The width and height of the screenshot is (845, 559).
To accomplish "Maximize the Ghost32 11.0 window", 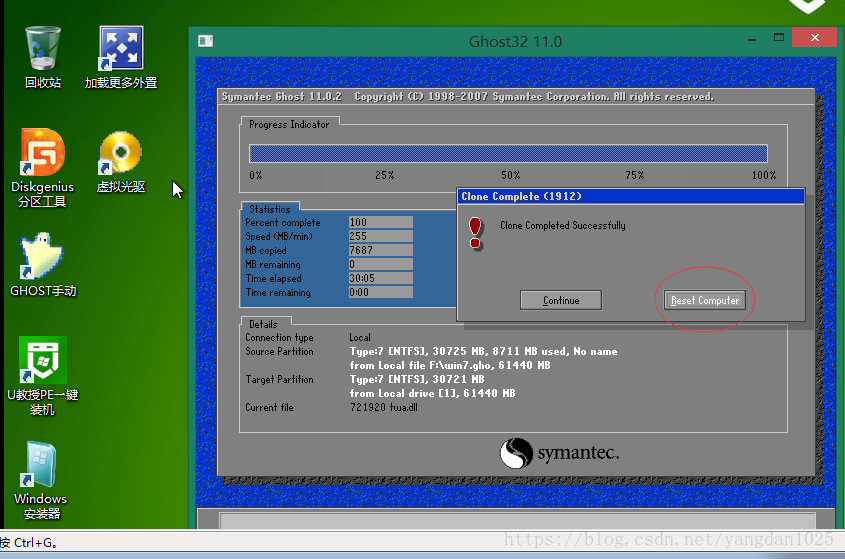I will (779, 38).
